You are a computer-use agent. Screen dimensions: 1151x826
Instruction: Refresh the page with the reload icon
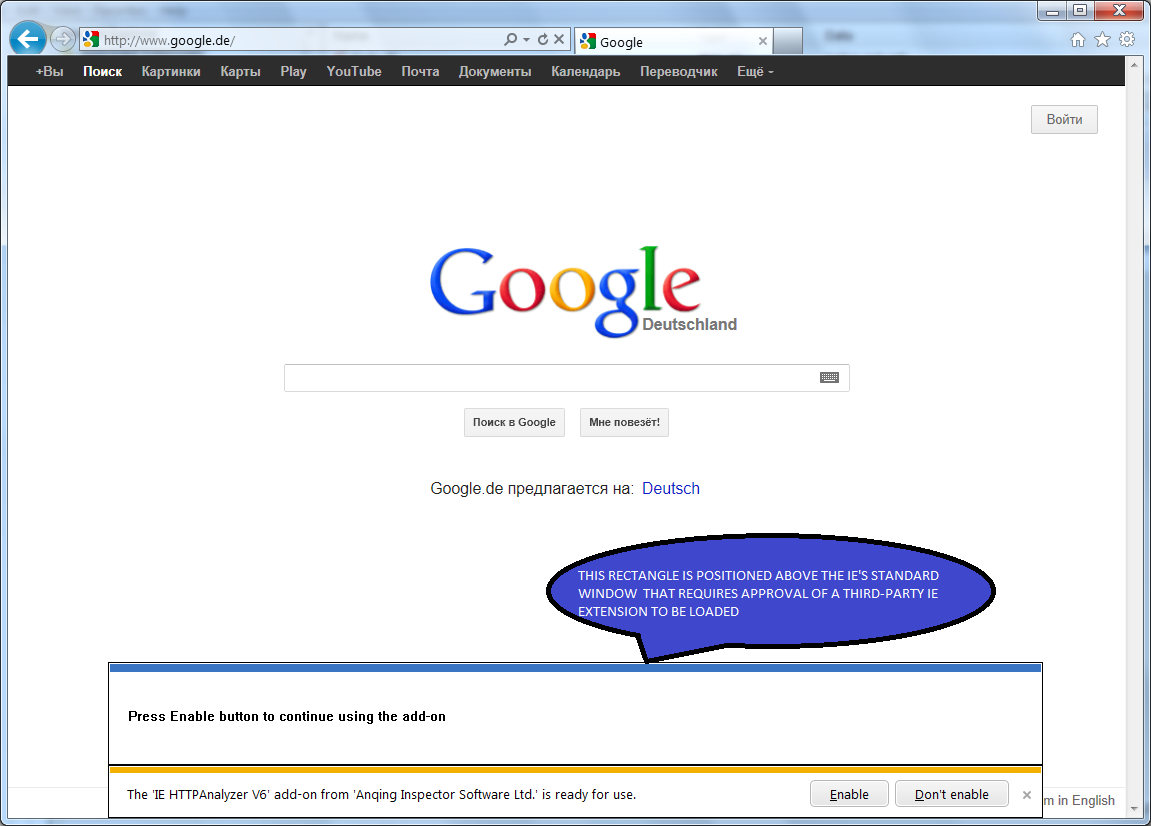pyautogui.click(x=542, y=40)
